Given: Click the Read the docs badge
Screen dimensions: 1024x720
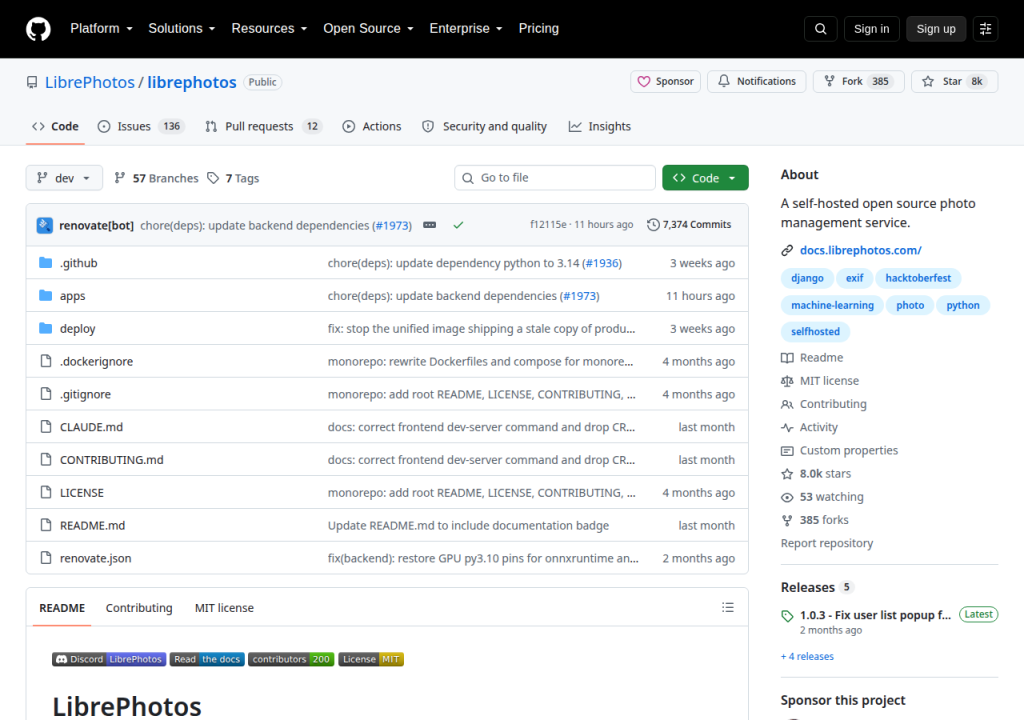Looking at the screenshot, I should (x=207, y=659).
